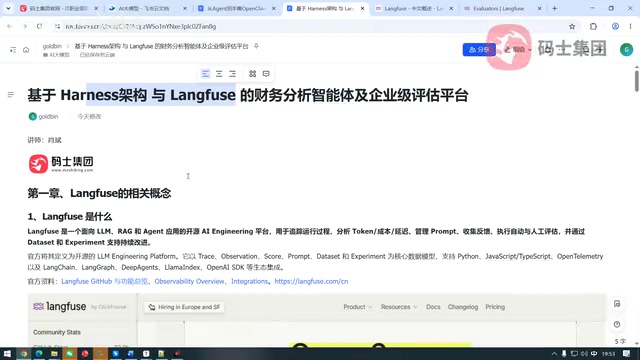Image resolution: width=640 pixels, height=360 pixels.
Task: Navigate back in the browser
Action: point(10,27)
